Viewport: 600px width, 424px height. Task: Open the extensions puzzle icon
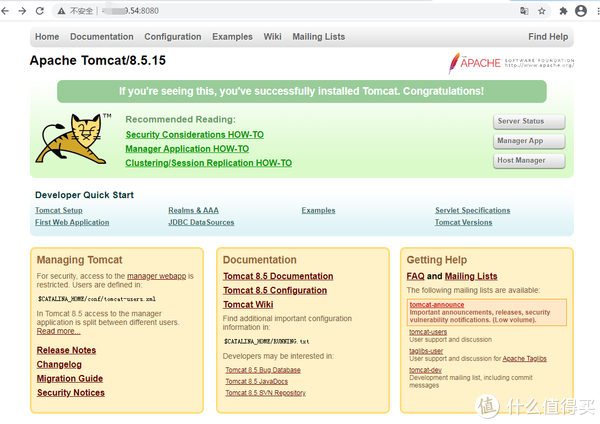point(563,11)
